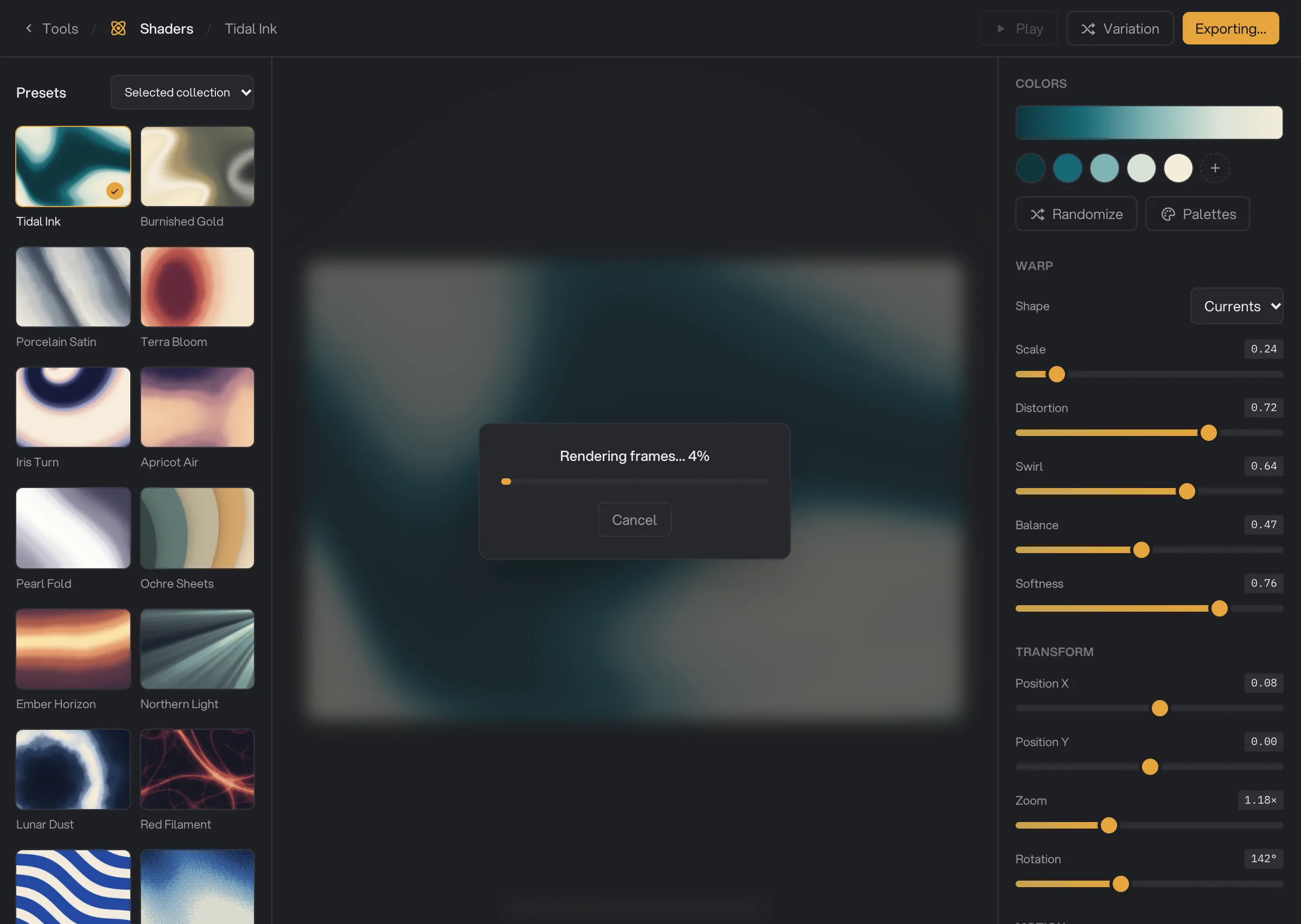Adjust the Scale slider handle

1056,374
